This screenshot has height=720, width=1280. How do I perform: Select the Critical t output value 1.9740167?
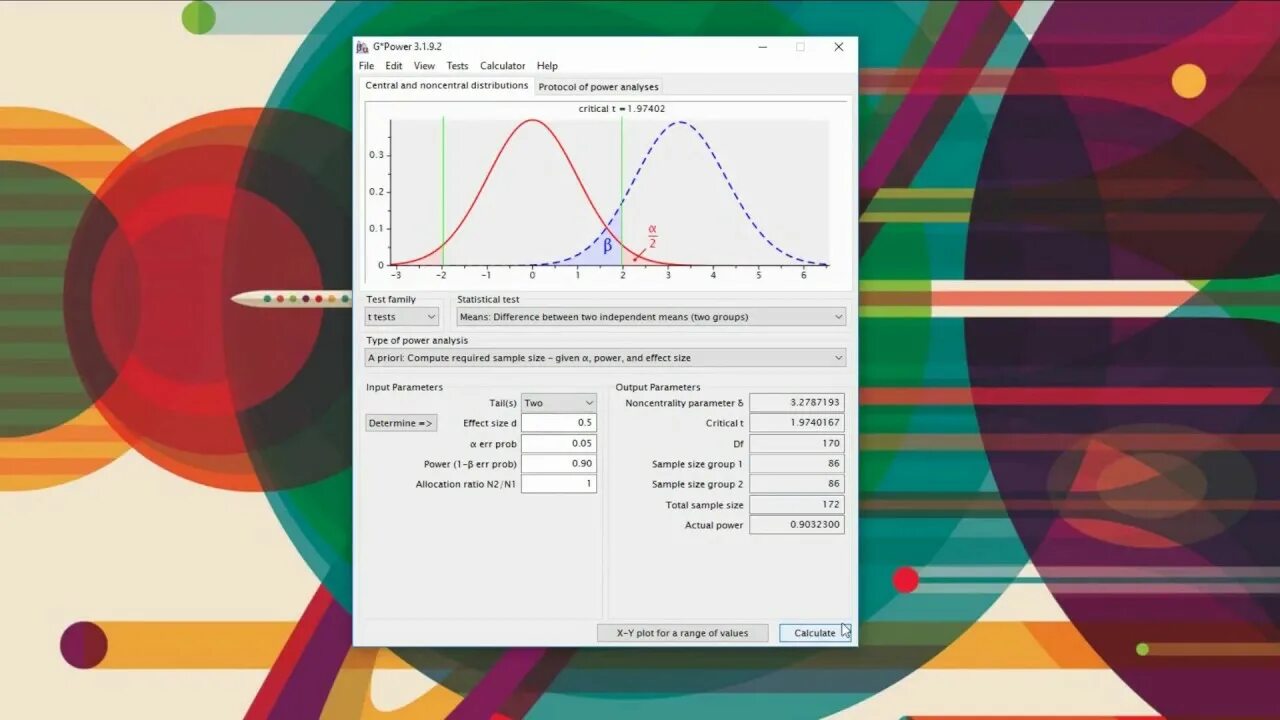click(797, 423)
